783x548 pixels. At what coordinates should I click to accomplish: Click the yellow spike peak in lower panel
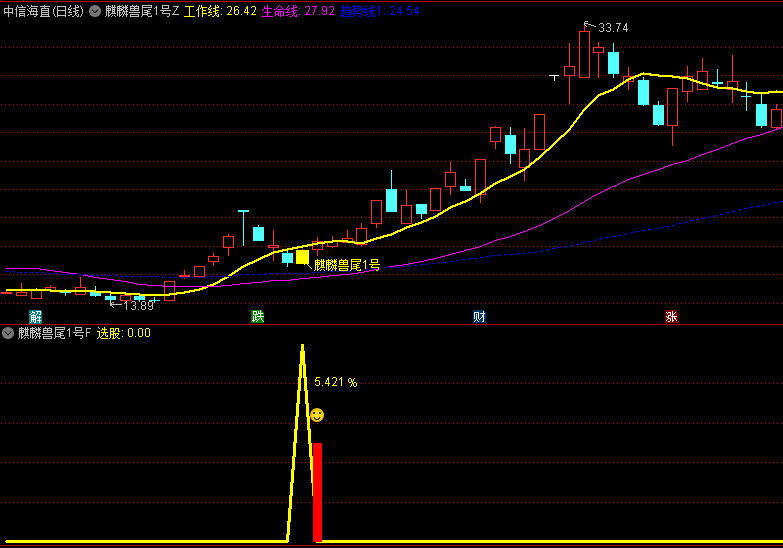coord(302,350)
